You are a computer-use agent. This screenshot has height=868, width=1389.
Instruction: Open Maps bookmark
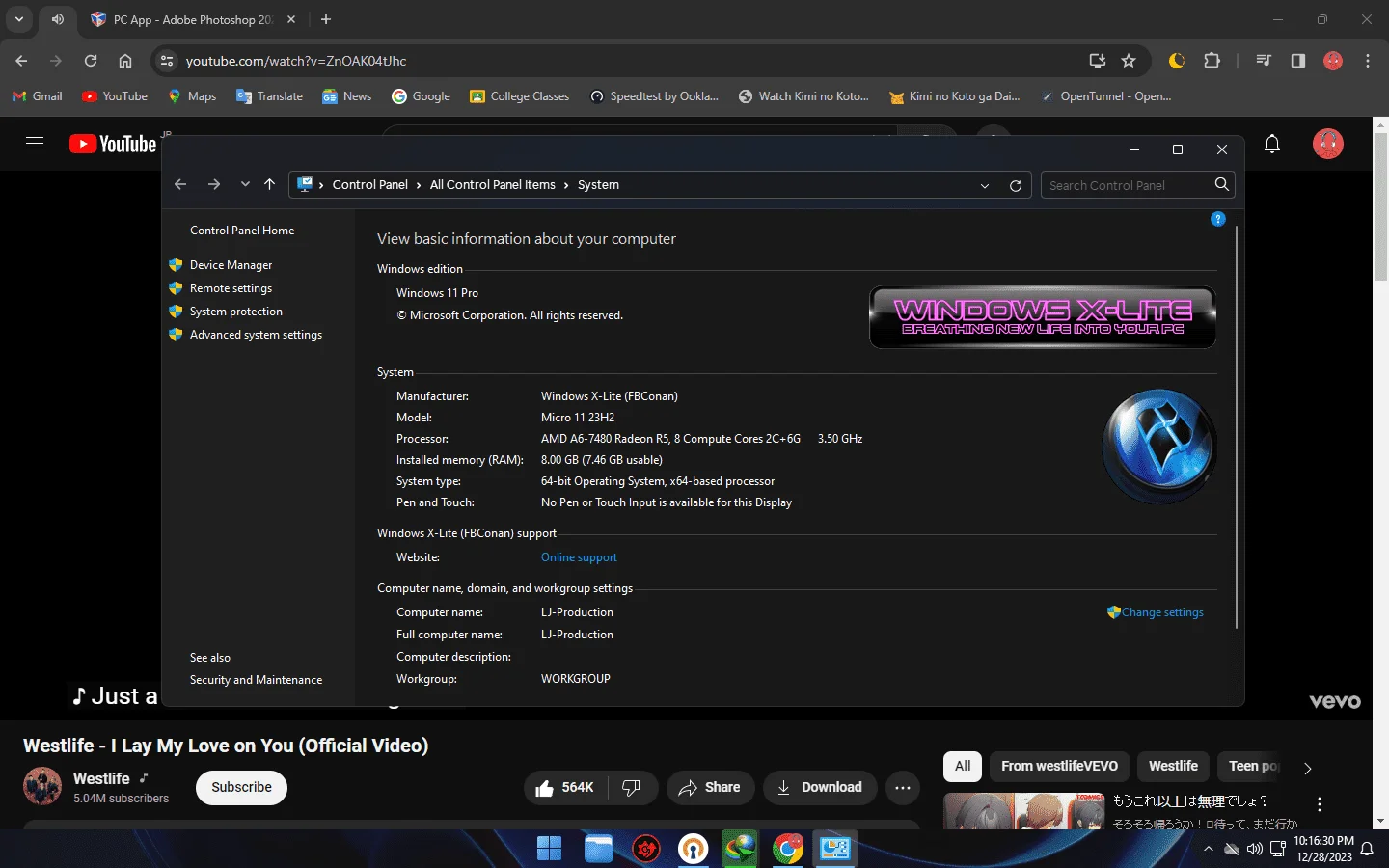click(x=192, y=96)
